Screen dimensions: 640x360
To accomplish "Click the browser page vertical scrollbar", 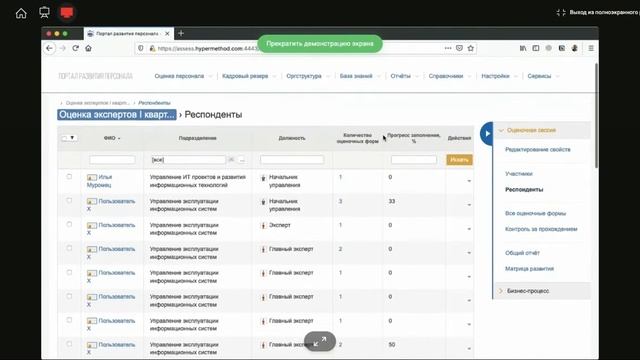I will click(596, 115).
